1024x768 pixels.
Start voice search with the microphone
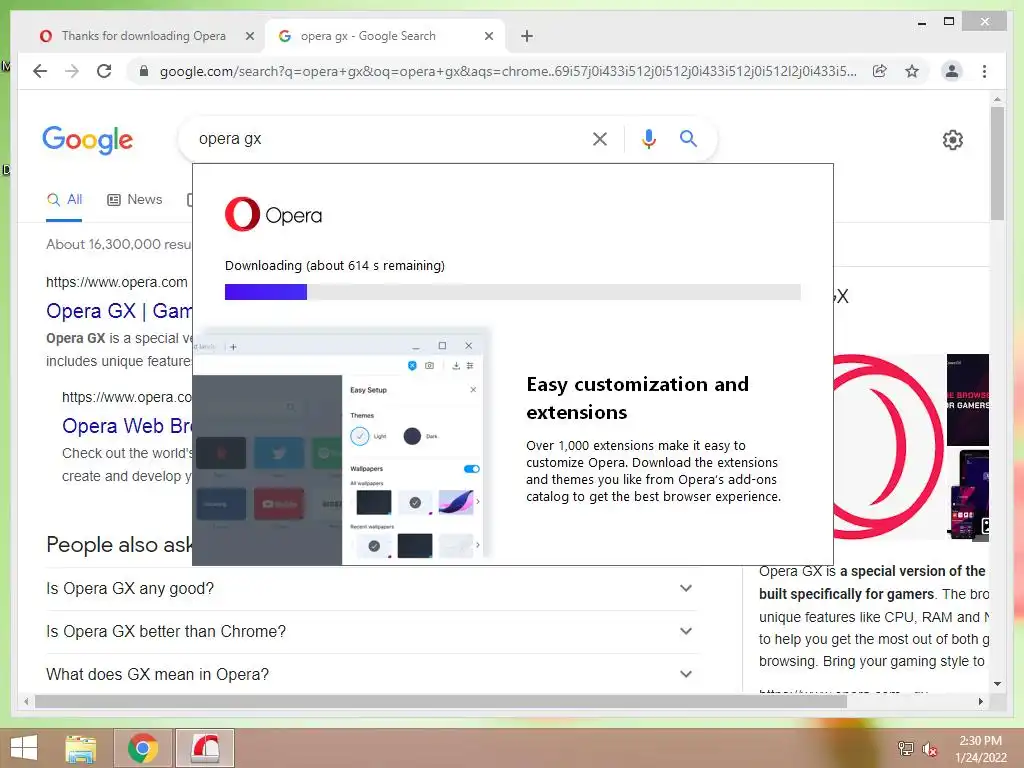(648, 138)
